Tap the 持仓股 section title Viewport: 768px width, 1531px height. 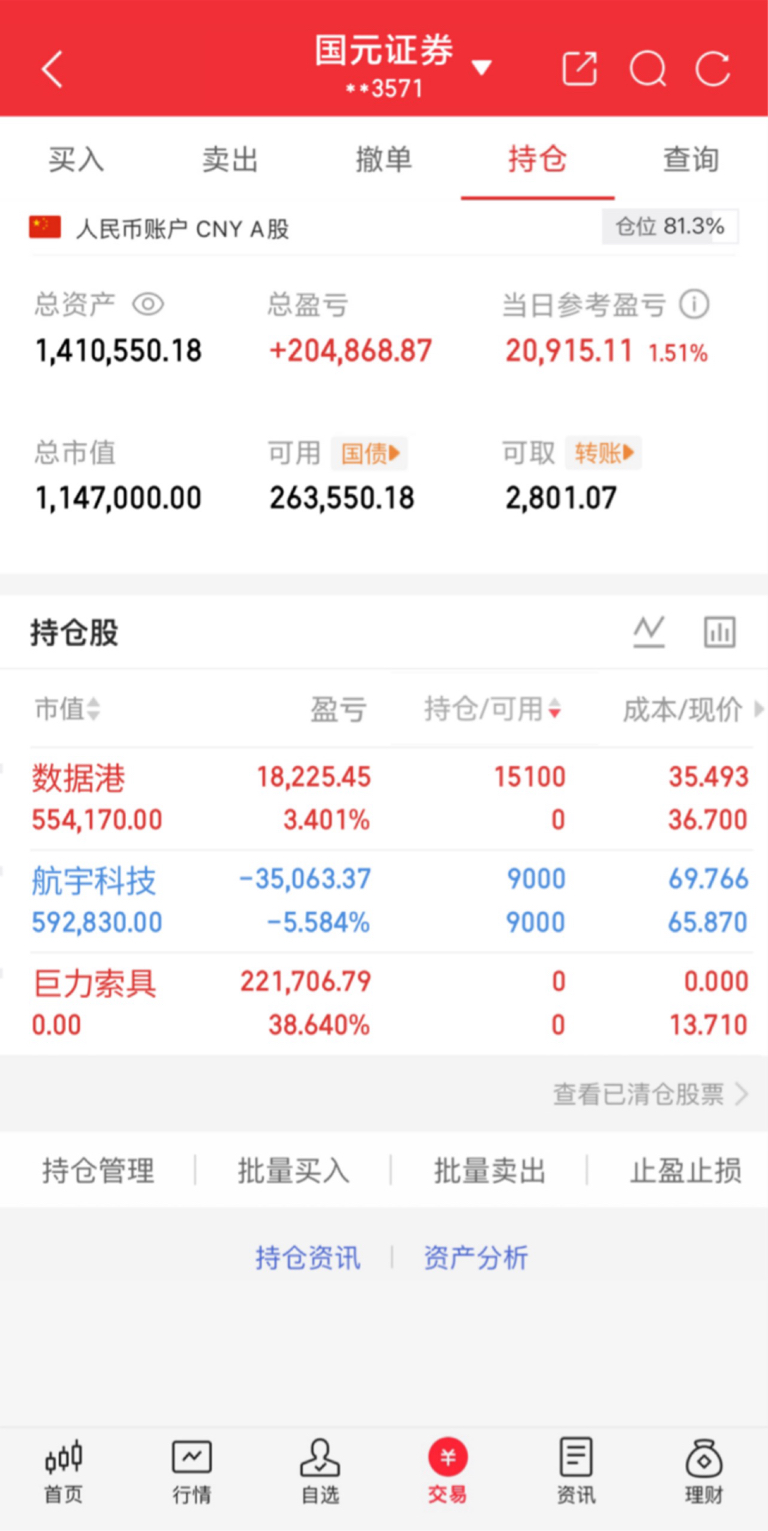pos(75,633)
